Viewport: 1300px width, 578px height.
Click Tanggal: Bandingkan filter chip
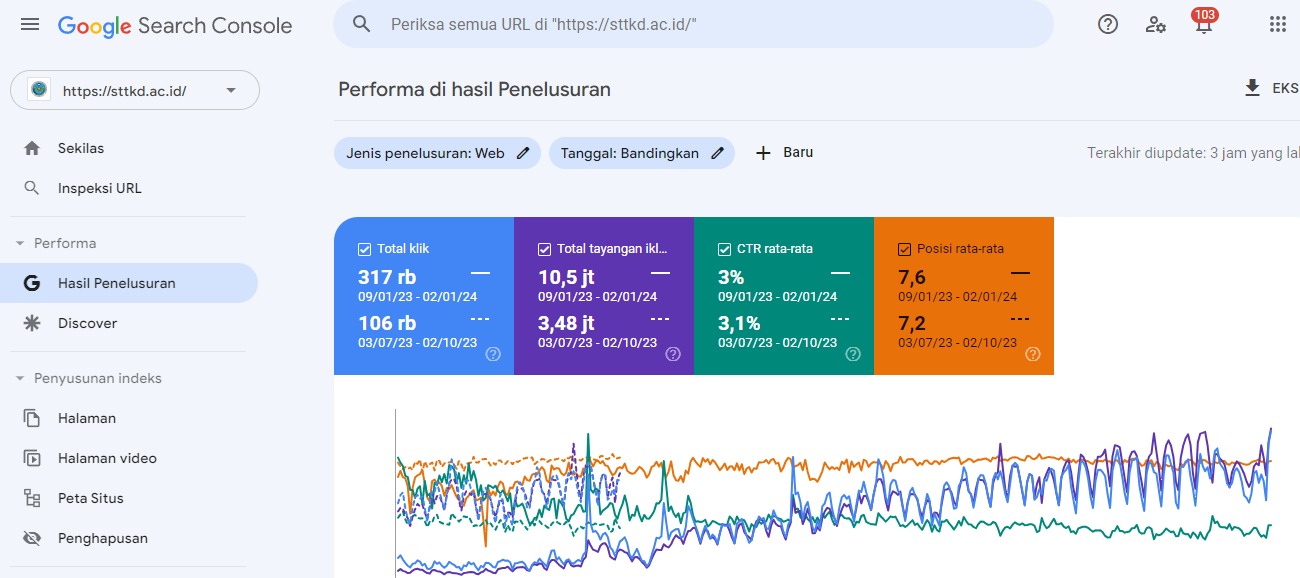642,153
